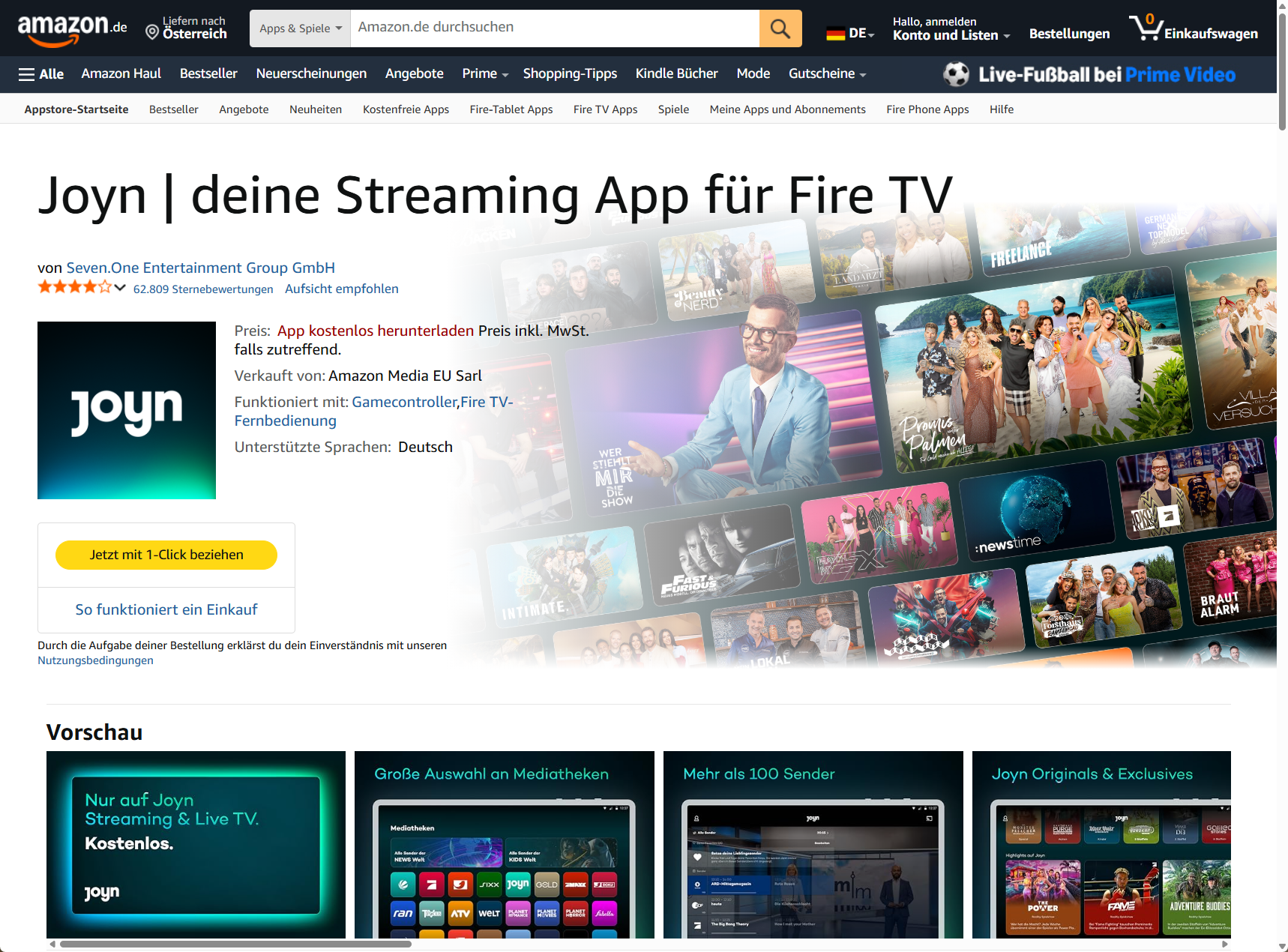Open Shopping-Tipps
This screenshot has width=1288, height=952.
570,73
